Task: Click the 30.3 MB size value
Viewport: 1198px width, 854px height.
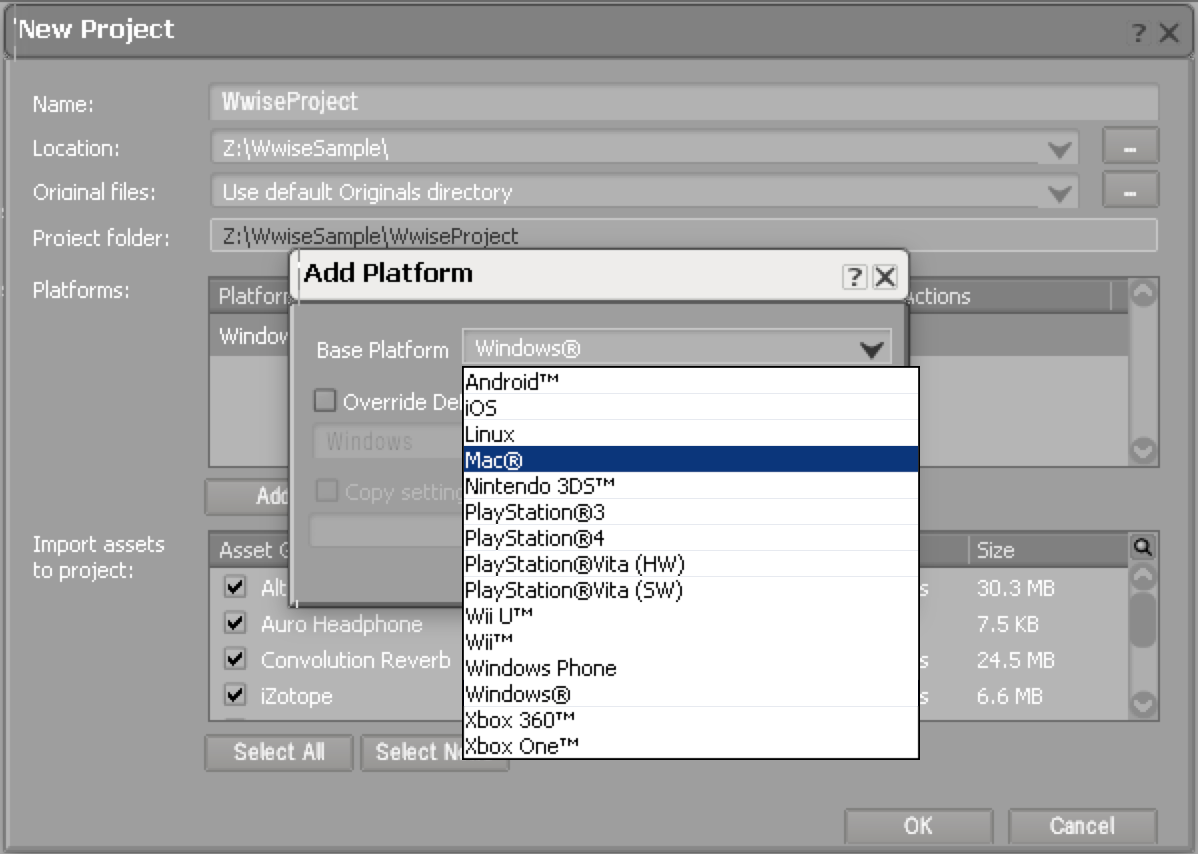Action: 1015,588
